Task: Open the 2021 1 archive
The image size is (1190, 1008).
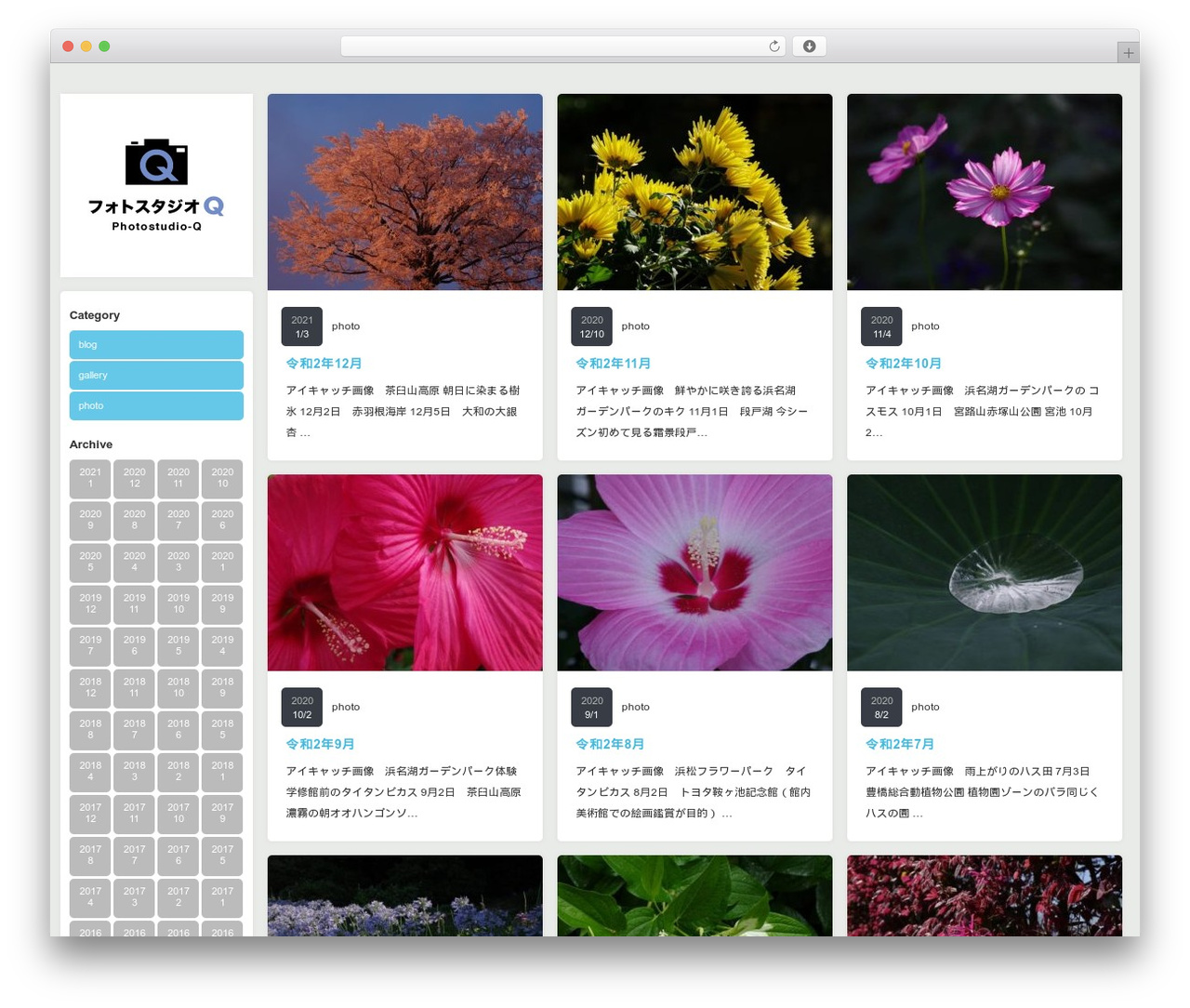Action: point(90,478)
